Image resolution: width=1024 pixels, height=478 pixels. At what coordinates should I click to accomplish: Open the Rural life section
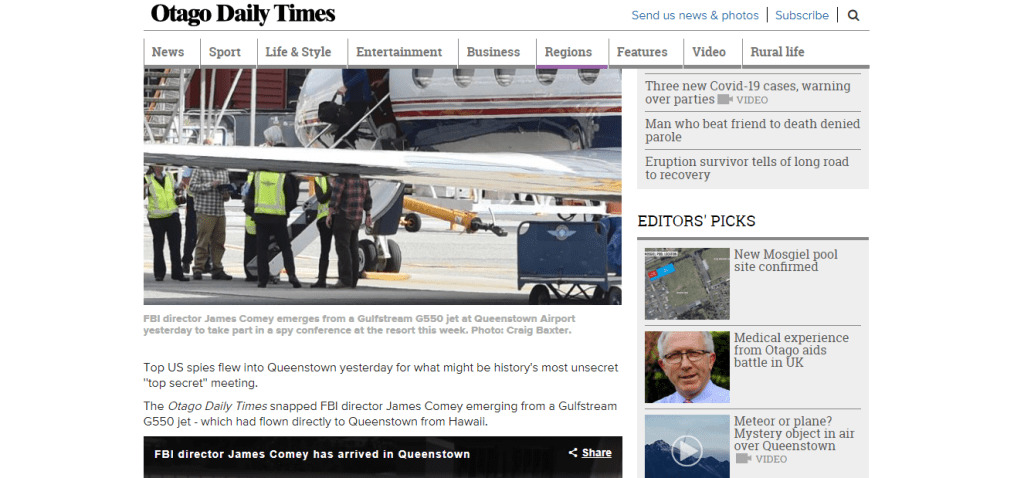(777, 52)
